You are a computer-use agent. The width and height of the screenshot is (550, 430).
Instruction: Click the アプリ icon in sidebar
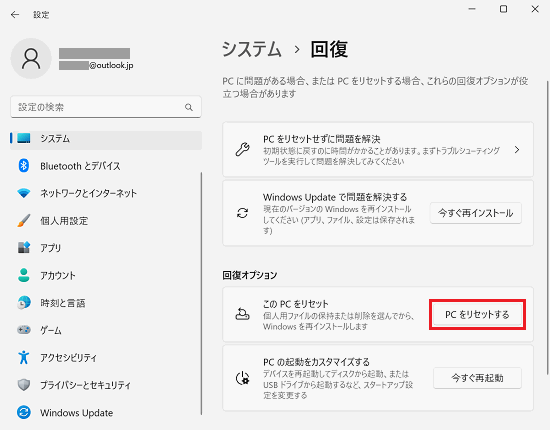point(24,248)
